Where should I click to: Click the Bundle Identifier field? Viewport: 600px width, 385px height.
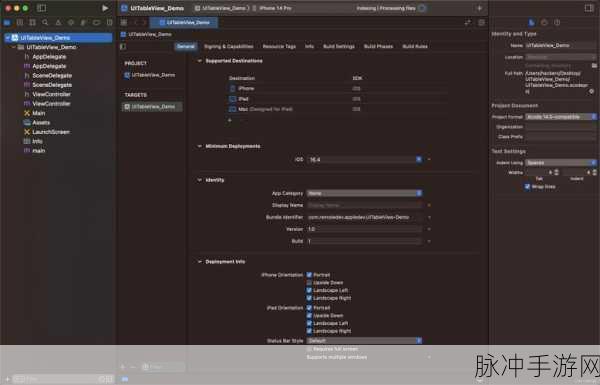pyautogui.click(x=364, y=217)
